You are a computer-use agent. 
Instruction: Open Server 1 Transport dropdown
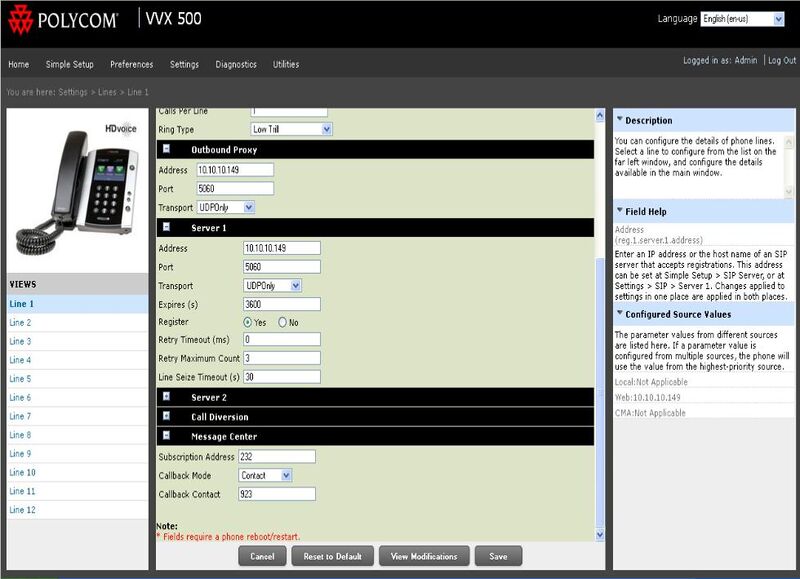[x=272, y=285]
